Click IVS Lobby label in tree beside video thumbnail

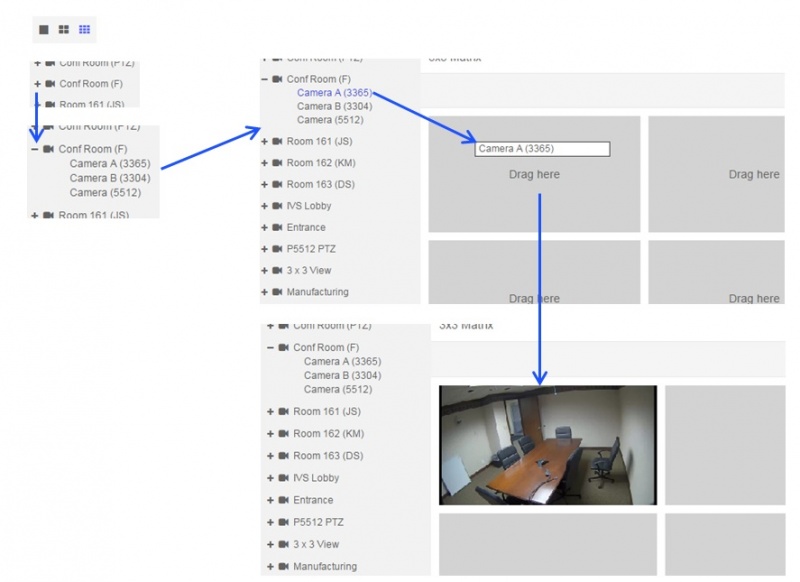tap(316, 478)
